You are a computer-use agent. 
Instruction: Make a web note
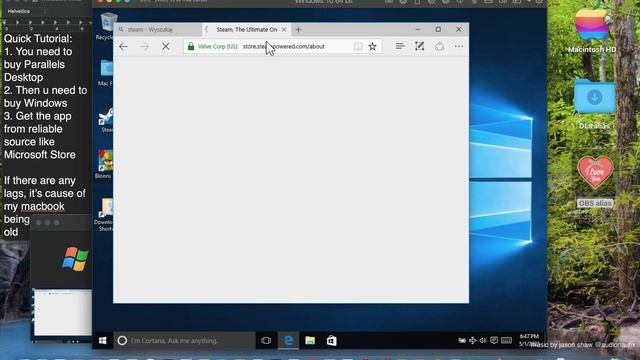420,47
